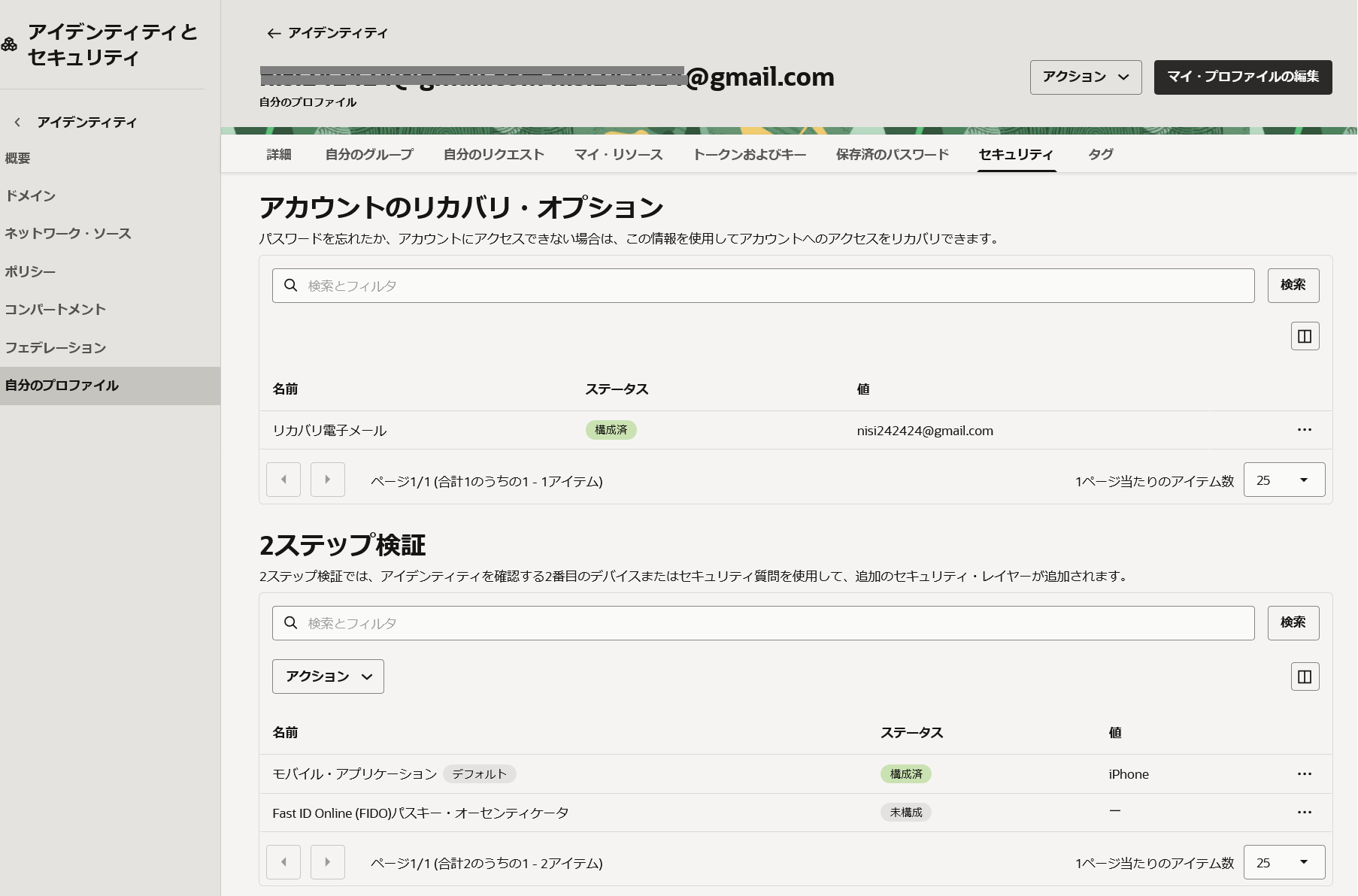Switch to the トークンおよびキー tab

749,154
